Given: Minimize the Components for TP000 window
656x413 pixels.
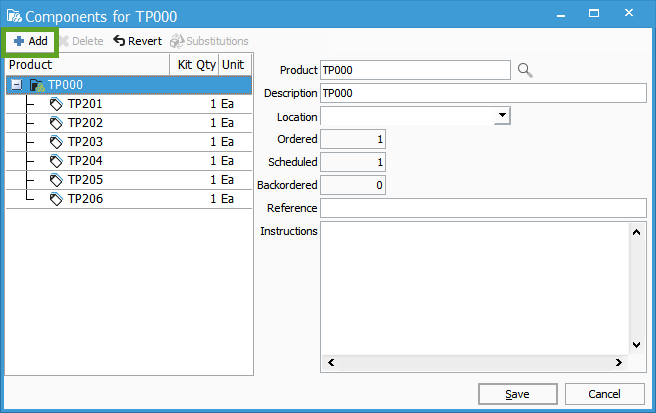Looking at the screenshot, I should [561, 14].
